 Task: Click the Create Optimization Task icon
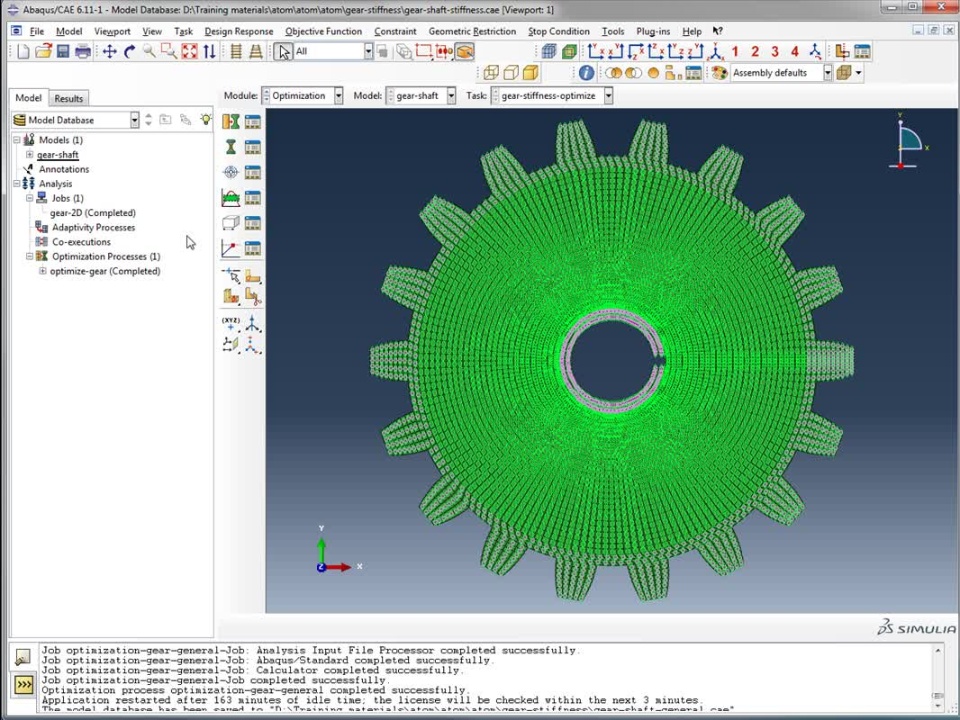[x=231, y=122]
